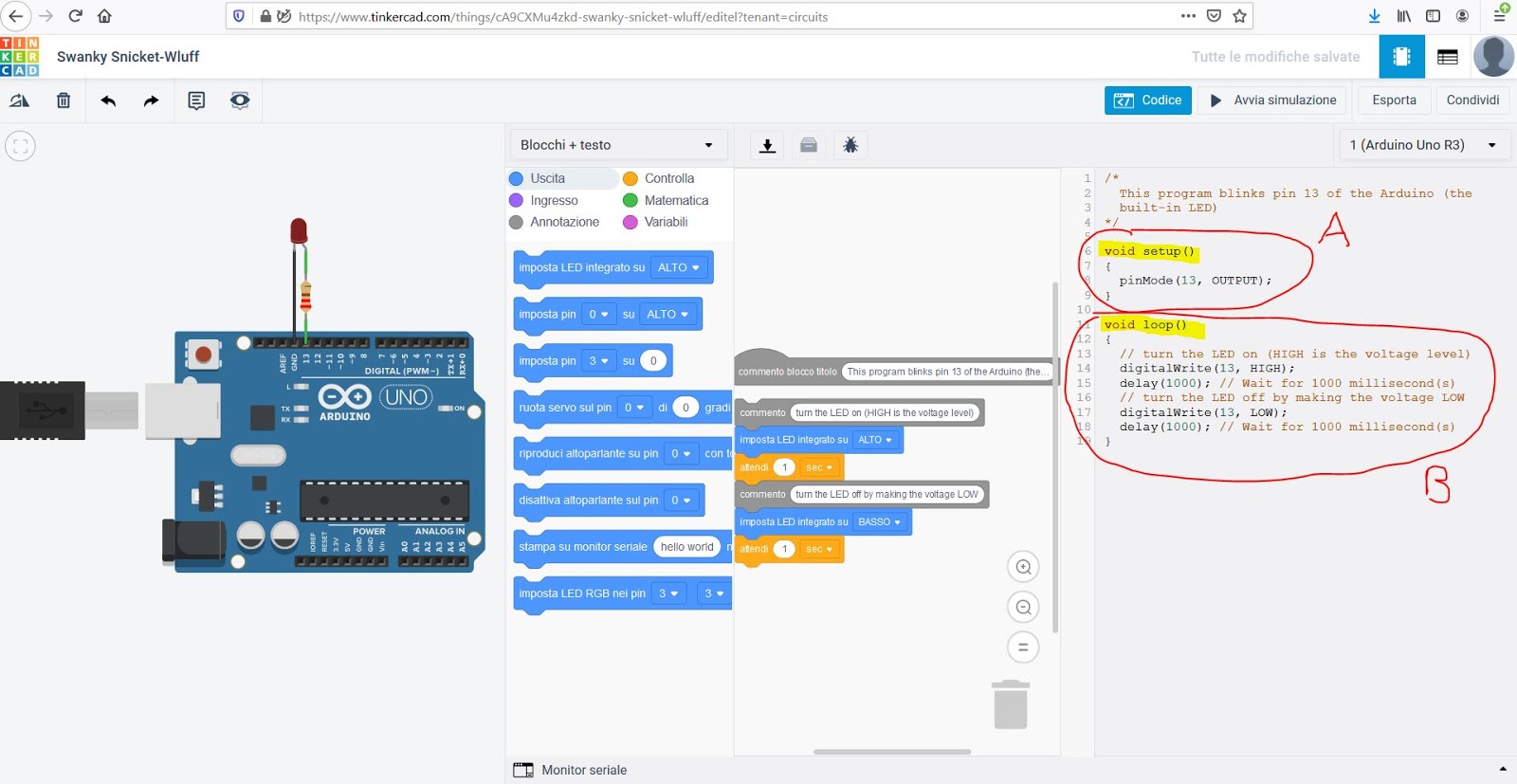The height and width of the screenshot is (784, 1517).
Task: Open pin 0 dropdown in imposta pin ALTO block
Action: [x=599, y=314]
